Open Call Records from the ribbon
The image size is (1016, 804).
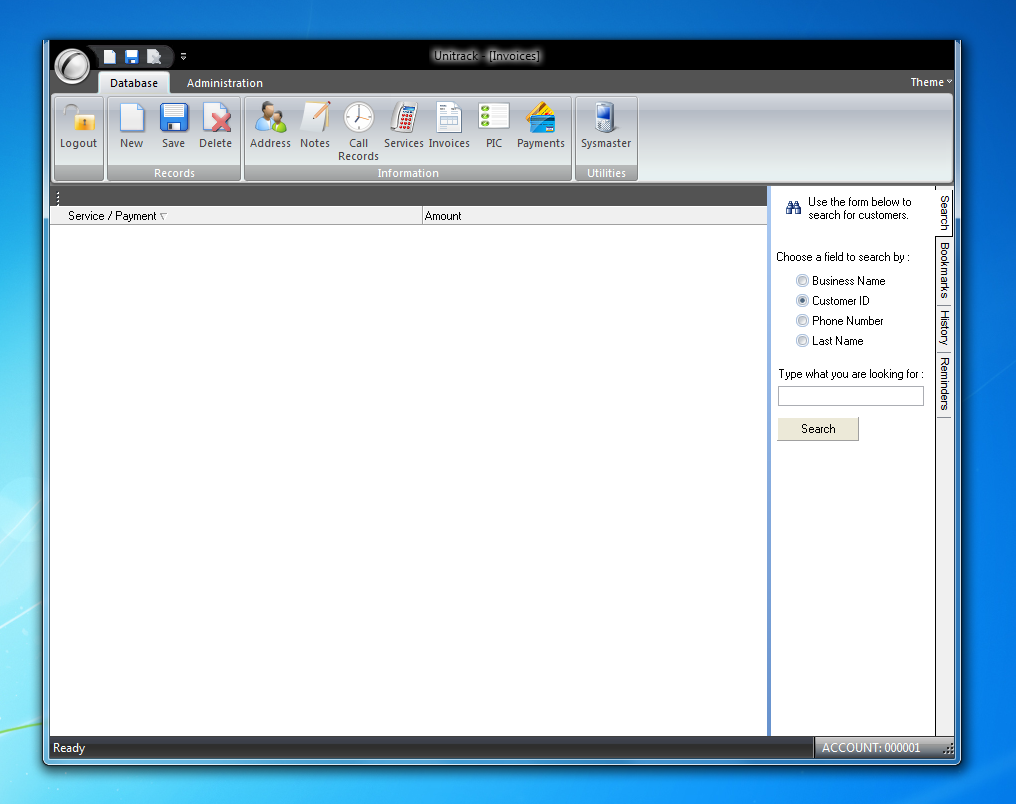(358, 132)
